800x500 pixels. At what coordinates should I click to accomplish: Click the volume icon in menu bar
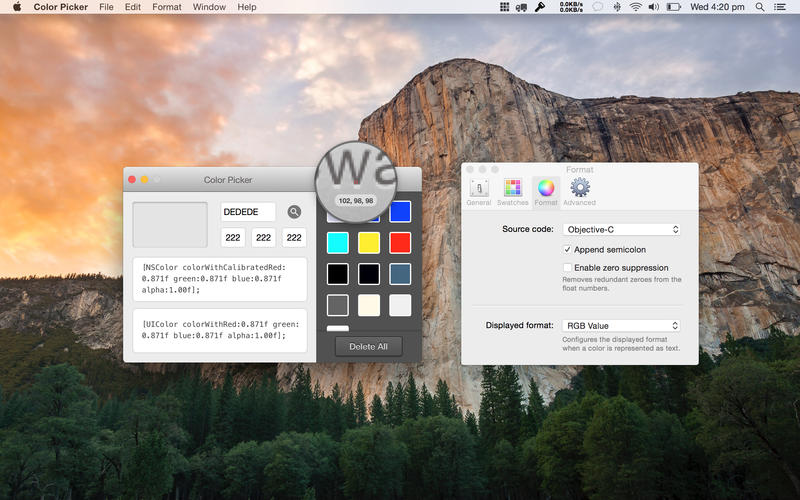[x=654, y=7]
